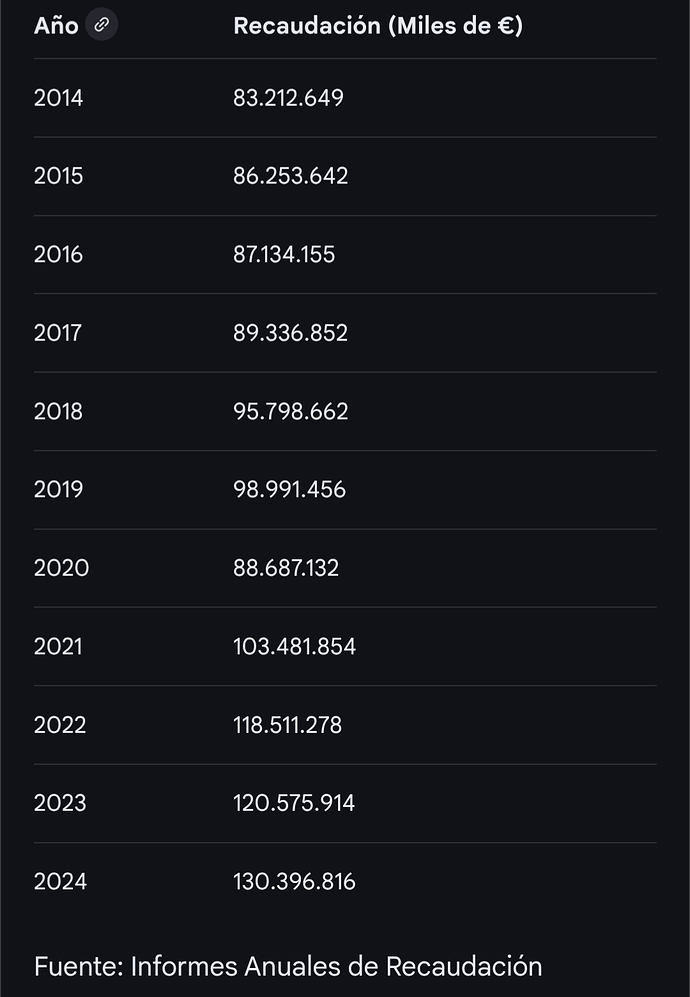Select the 2024 year cell
The height and width of the screenshot is (997, 690).
60,881
